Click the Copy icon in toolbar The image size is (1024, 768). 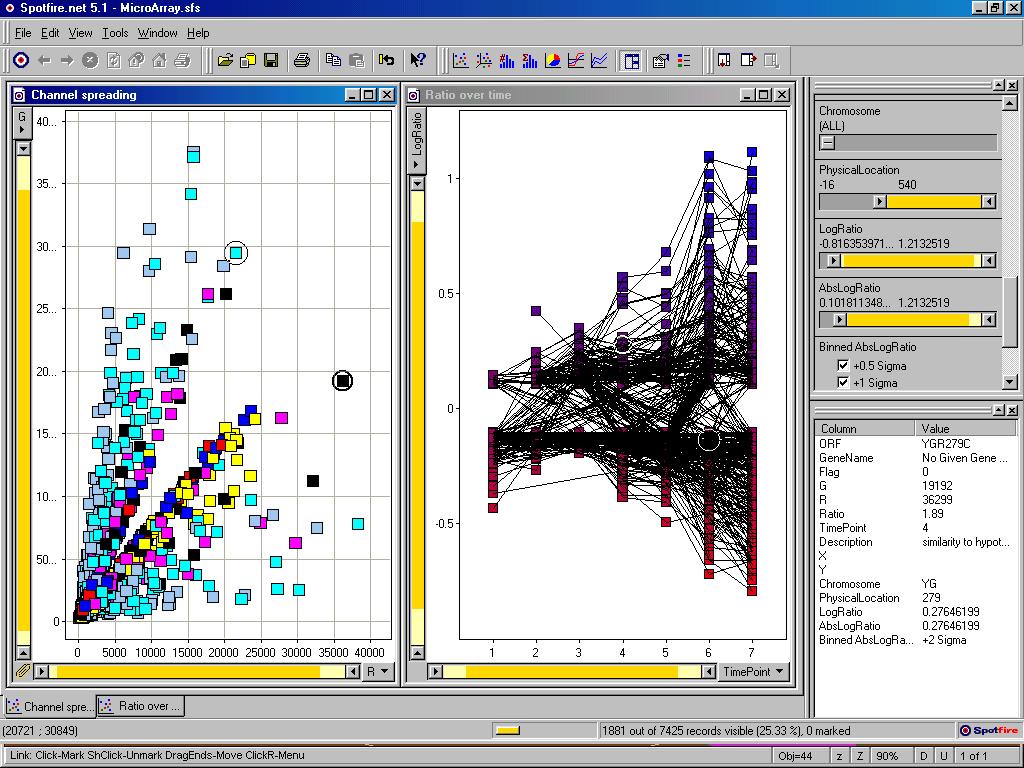(x=333, y=60)
